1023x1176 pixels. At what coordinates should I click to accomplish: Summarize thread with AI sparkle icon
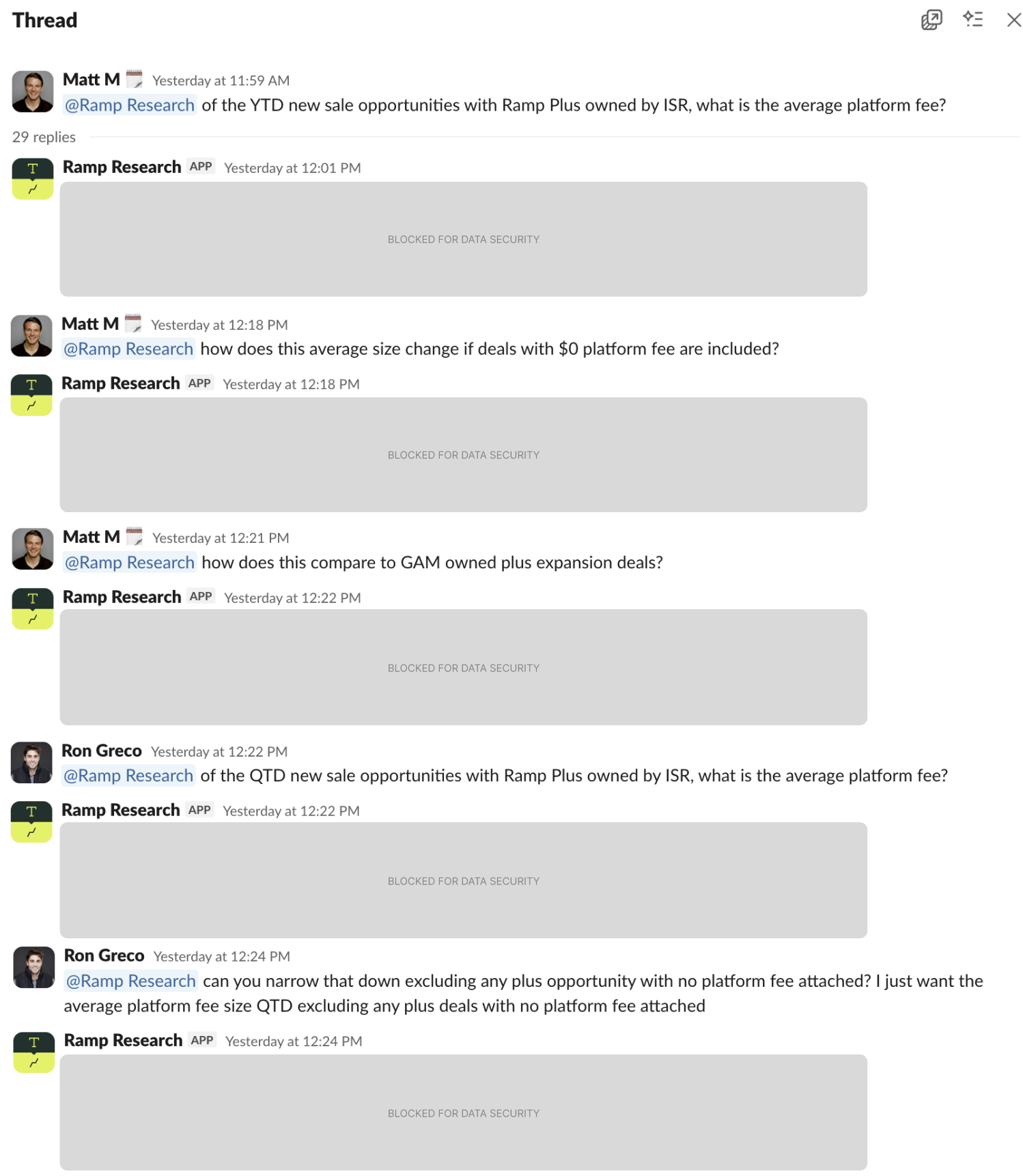point(972,20)
